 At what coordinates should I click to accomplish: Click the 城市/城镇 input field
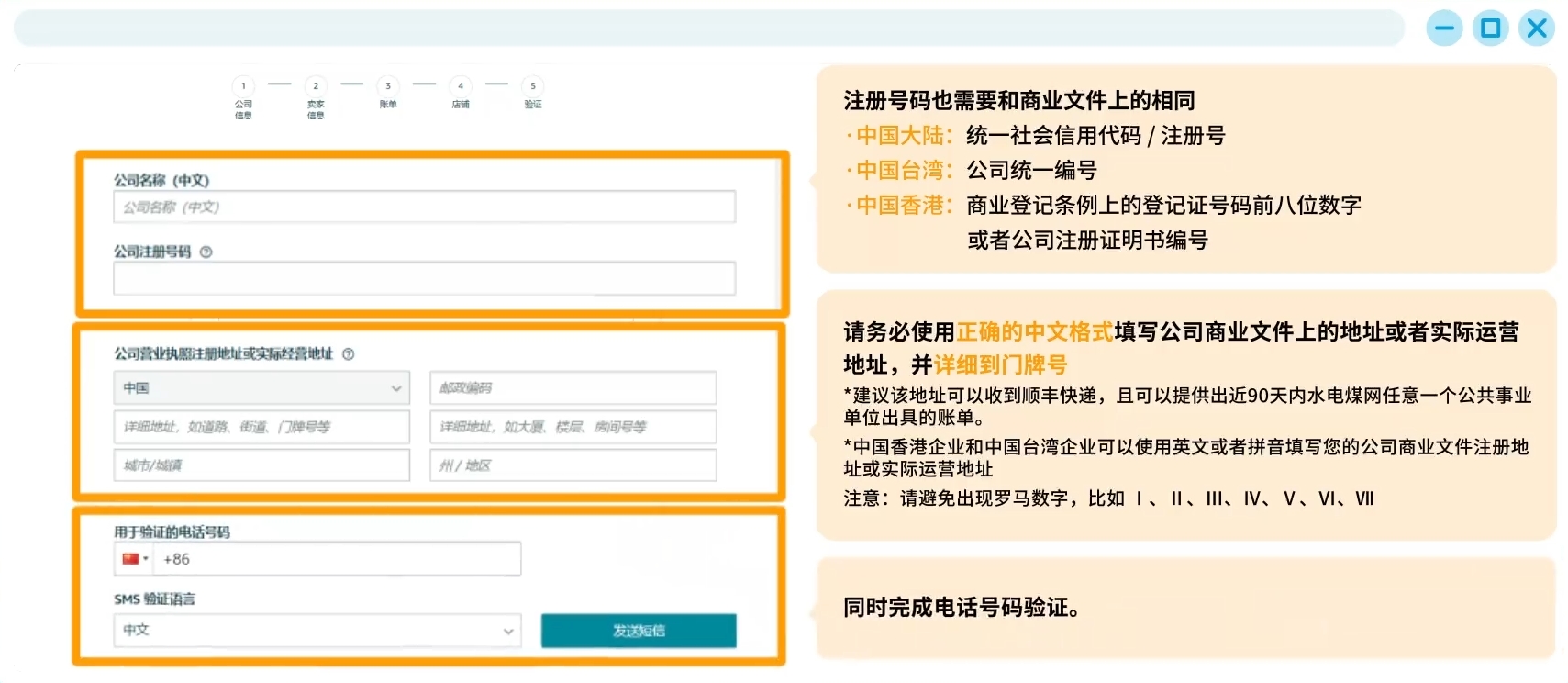point(261,465)
